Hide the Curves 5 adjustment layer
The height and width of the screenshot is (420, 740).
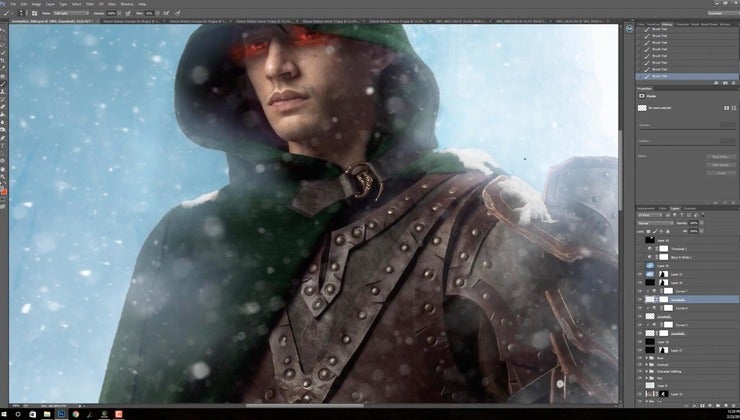[x=640, y=325]
